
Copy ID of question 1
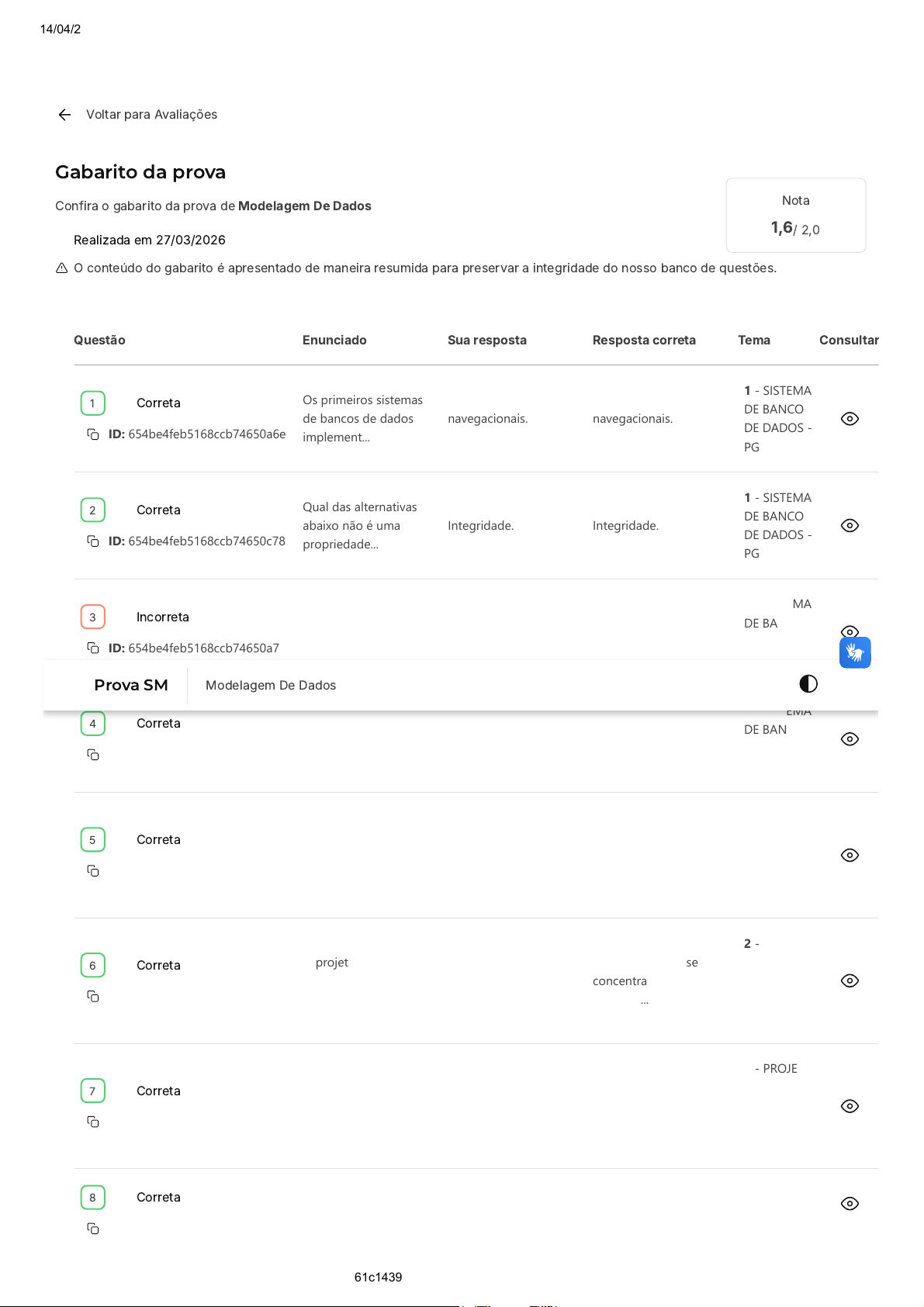(x=93, y=434)
